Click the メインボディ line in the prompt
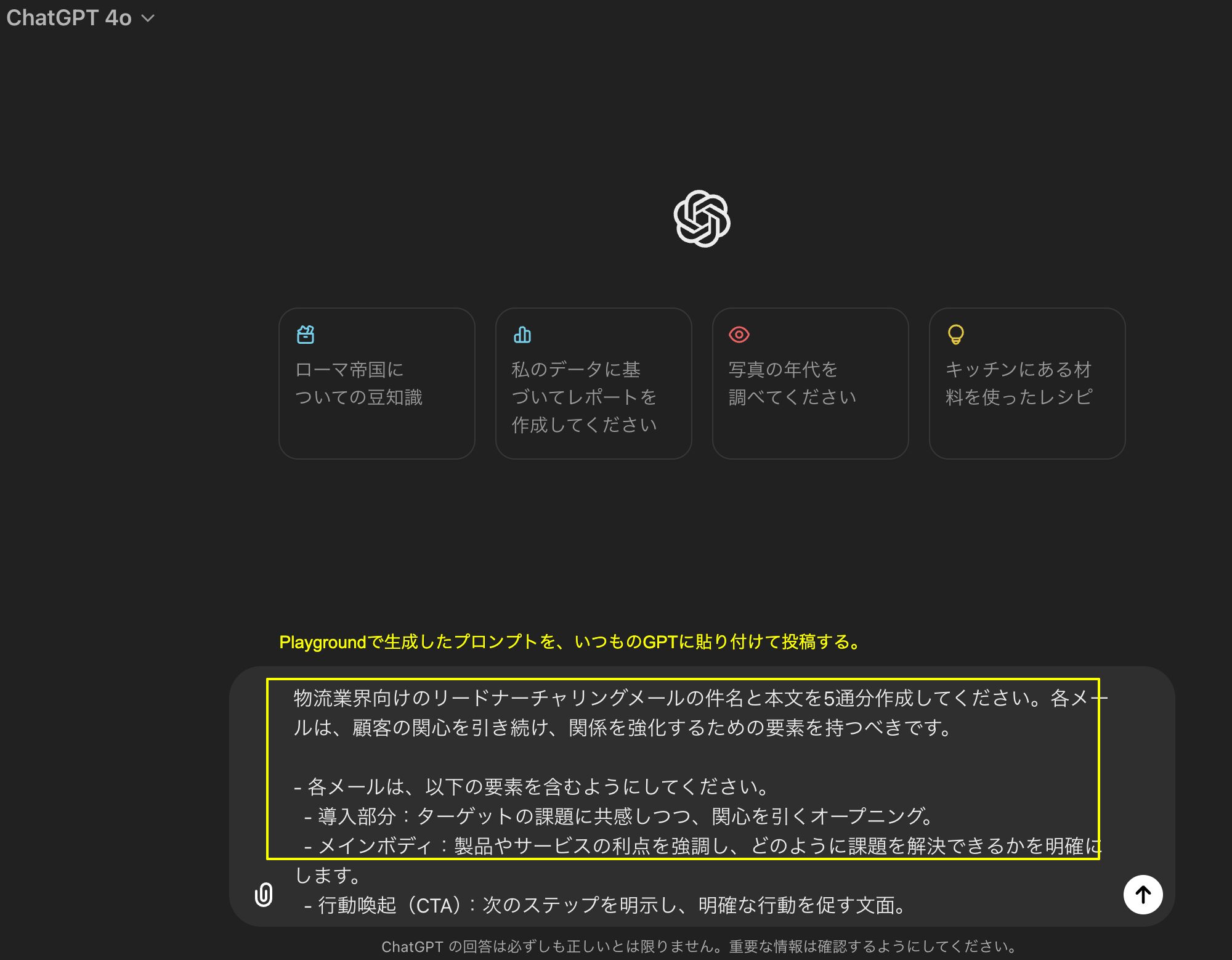The width and height of the screenshot is (1232, 960). click(x=702, y=861)
